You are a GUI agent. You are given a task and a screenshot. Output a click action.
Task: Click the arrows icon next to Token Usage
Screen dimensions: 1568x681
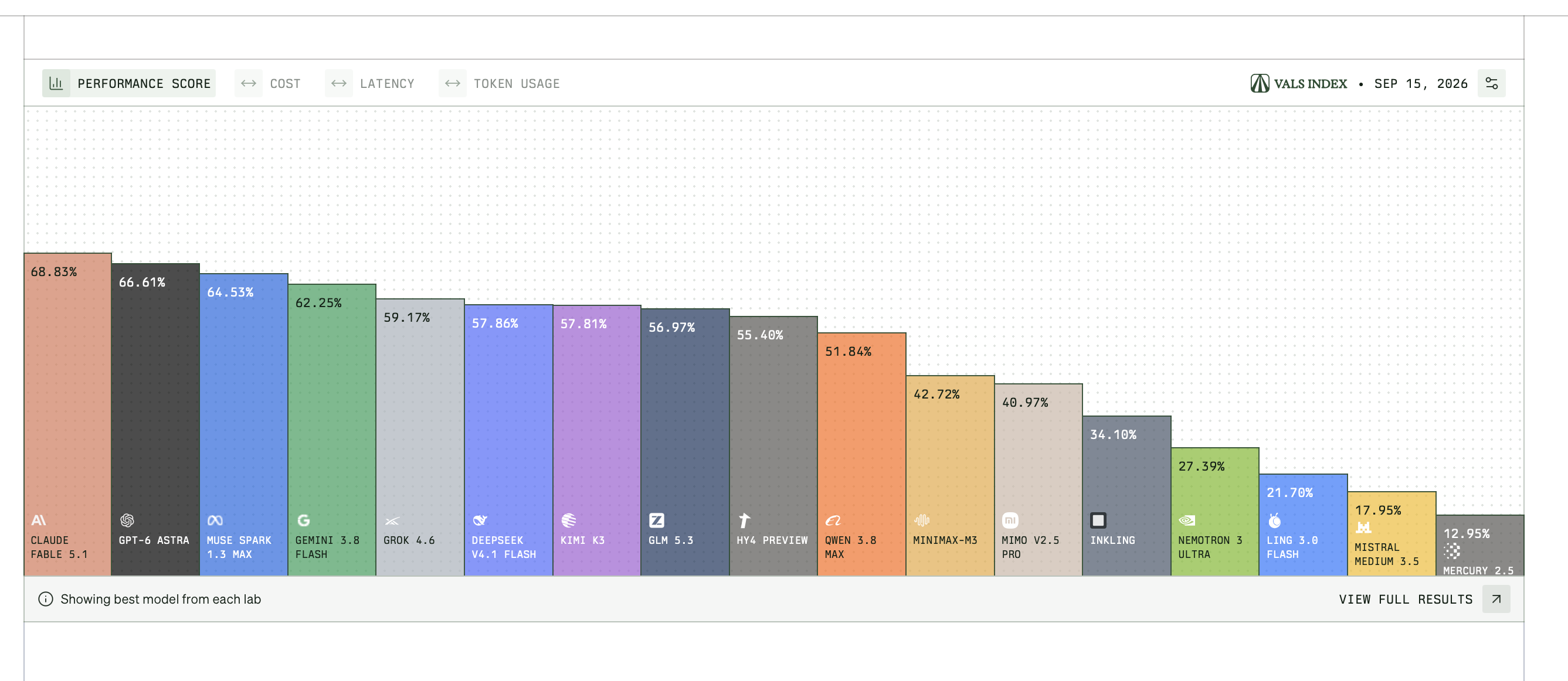(x=452, y=83)
